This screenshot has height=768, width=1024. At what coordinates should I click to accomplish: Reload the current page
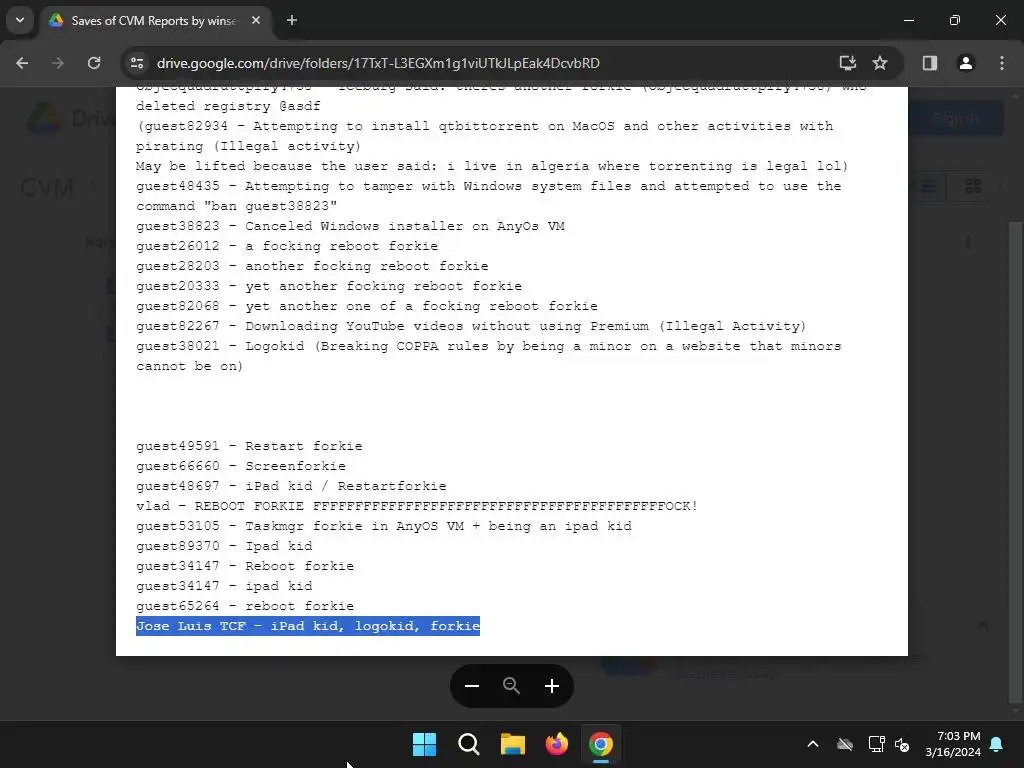tap(94, 63)
